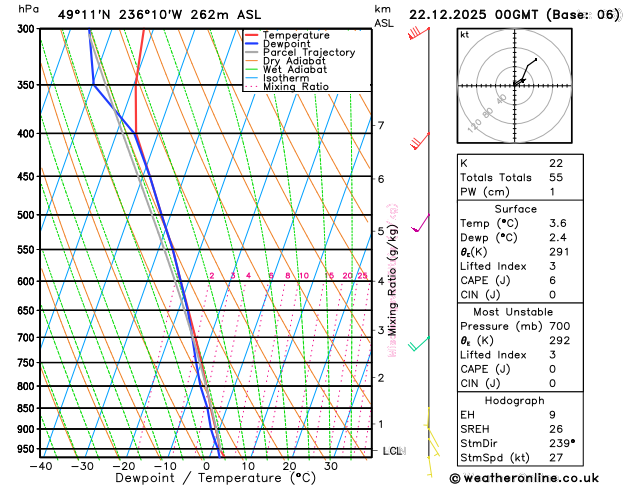The image size is (629, 486).
Task: Click the red wind barb at 400 hPa
Action: click(420, 141)
